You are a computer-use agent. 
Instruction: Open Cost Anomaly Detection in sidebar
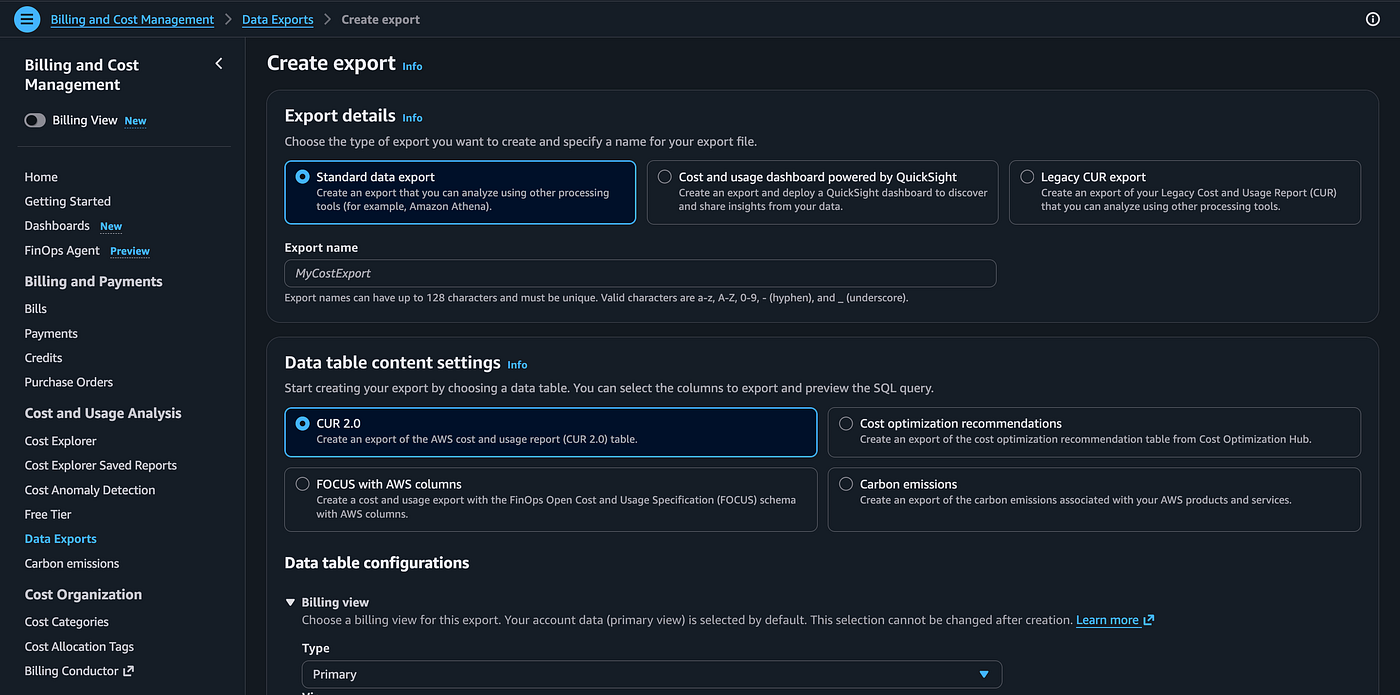point(90,490)
